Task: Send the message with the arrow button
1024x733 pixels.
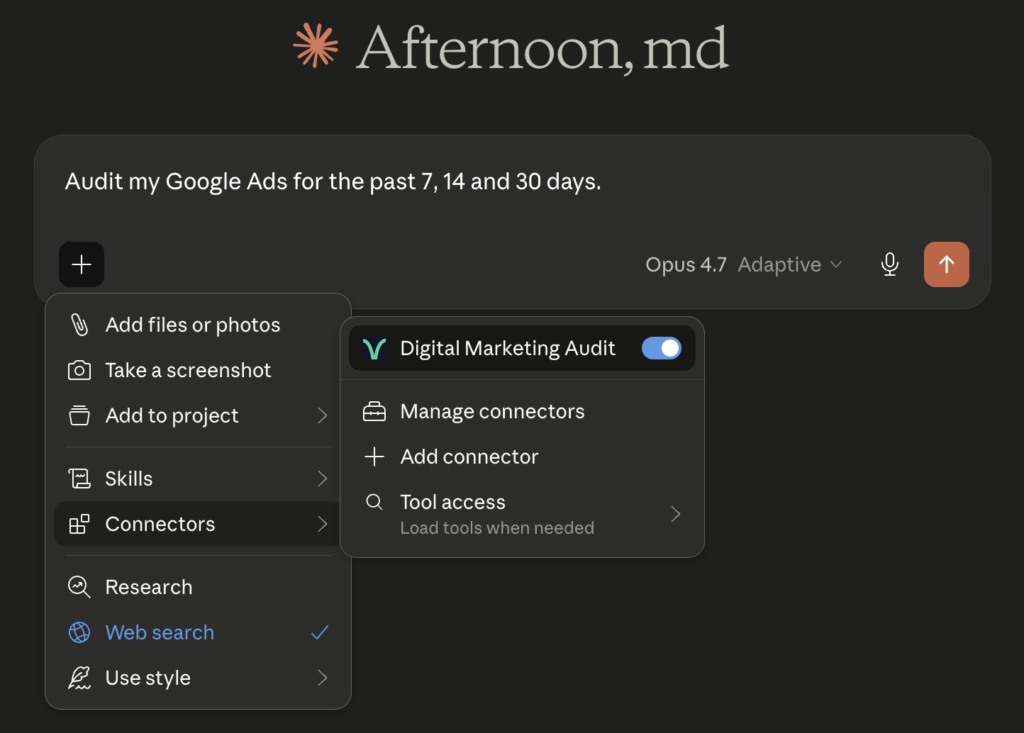Action: (x=946, y=265)
